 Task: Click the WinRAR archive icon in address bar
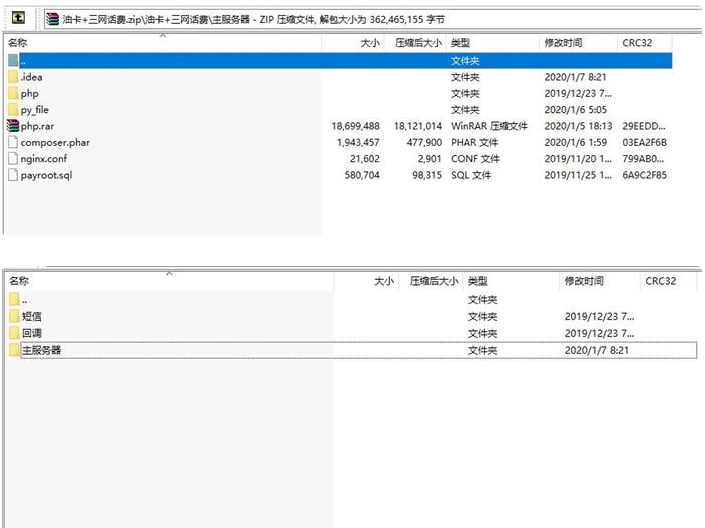pos(52,18)
